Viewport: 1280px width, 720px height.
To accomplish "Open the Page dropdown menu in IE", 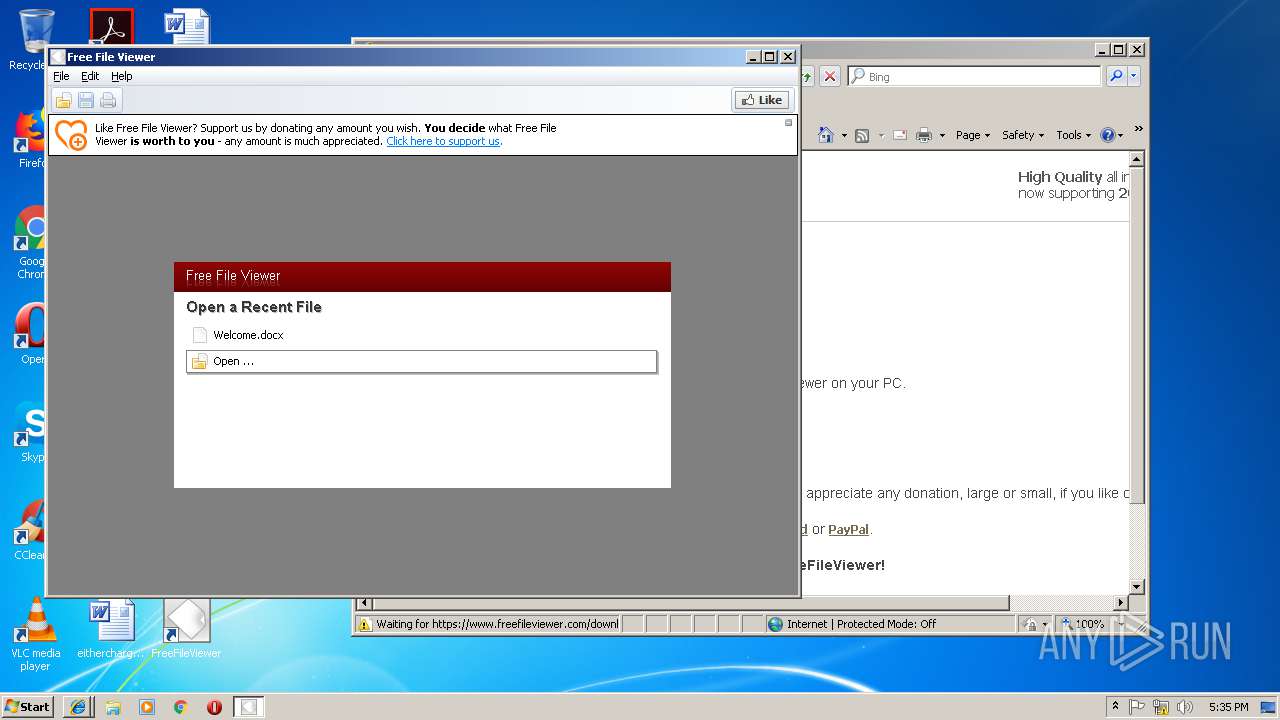I will [x=973, y=135].
